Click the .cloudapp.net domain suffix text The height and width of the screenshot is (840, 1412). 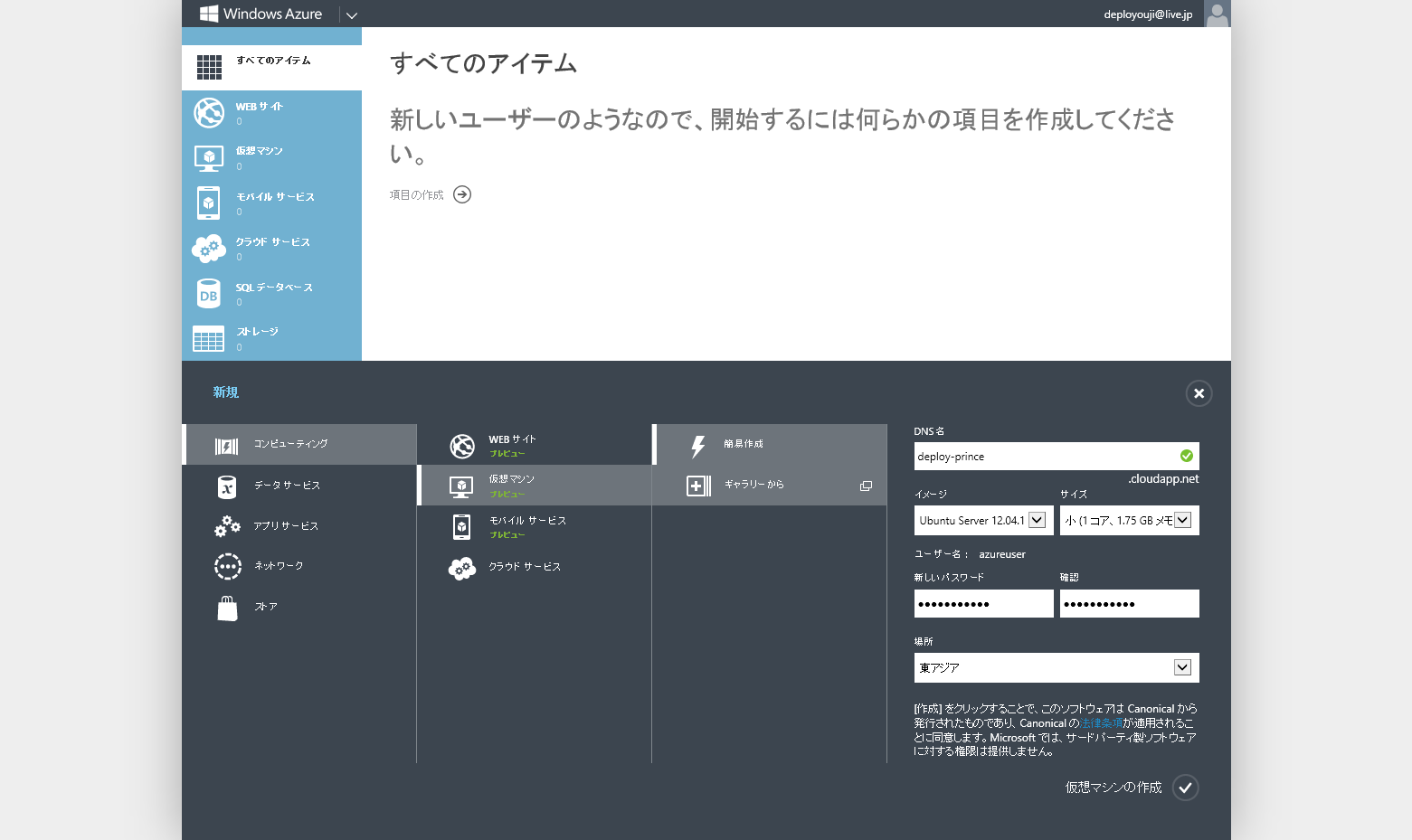pos(1163,479)
